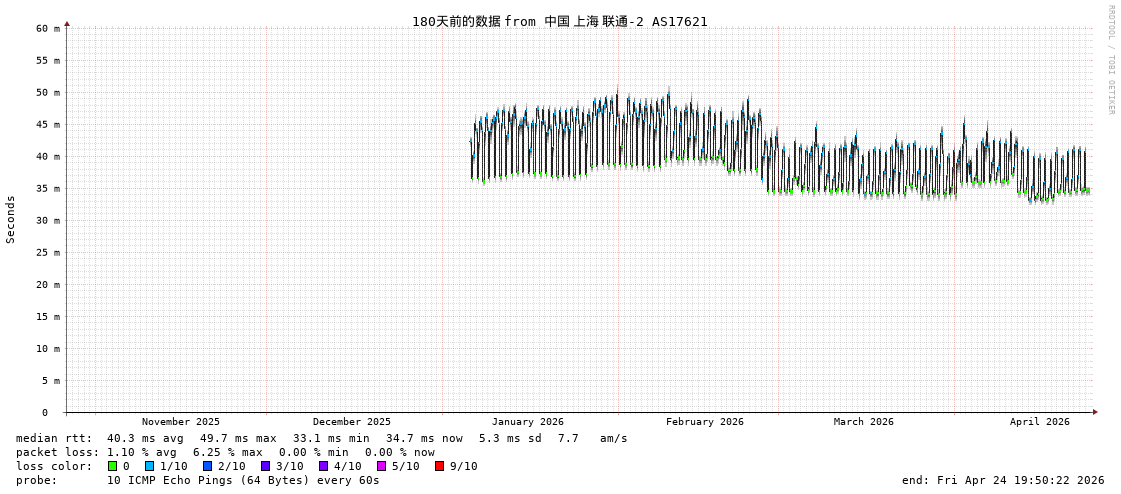The image size is (1121, 494).
Task: Click the RRDTOOL / TOBI OETIKER watermark
Action: coord(1110,60)
